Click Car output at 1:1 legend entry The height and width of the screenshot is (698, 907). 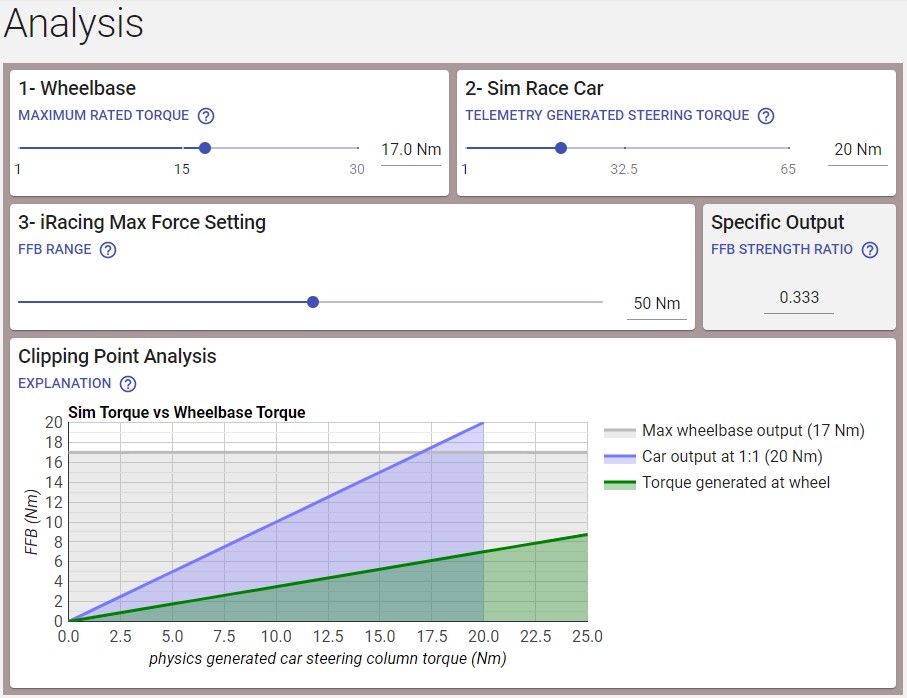pyautogui.click(x=713, y=457)
